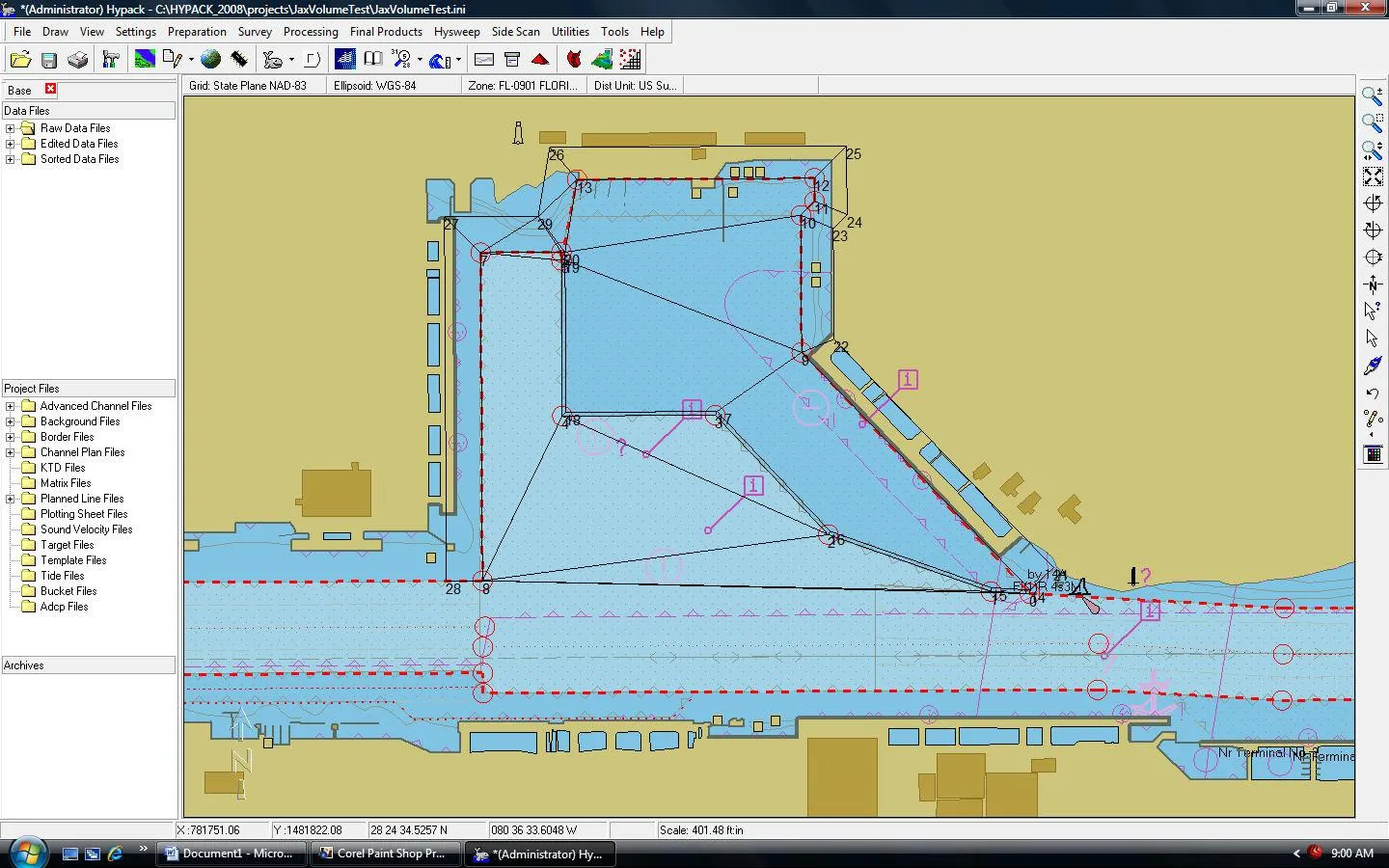Expand the Raw Data Files folder
1389x868 pixels.
(x=11, y=128)
